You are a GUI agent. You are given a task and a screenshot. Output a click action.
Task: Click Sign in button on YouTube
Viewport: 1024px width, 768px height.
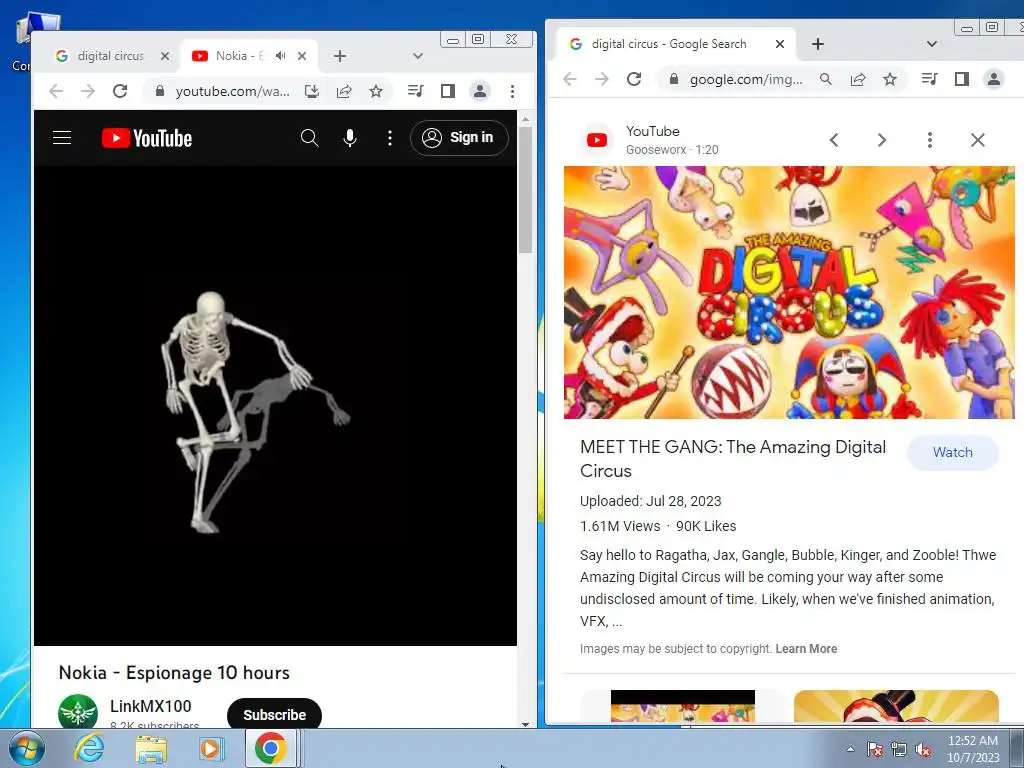click(x=459, y=138)
